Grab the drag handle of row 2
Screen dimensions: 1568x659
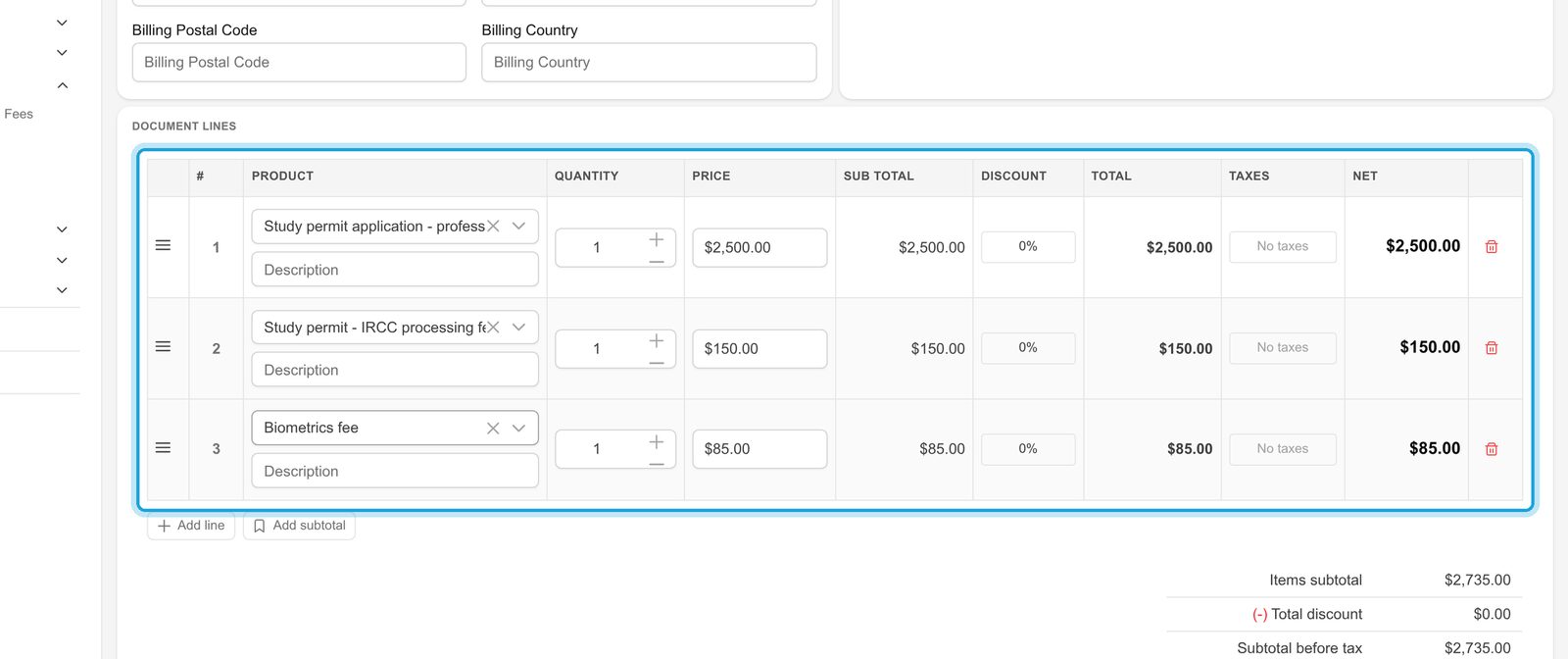pyautogui.click(x=164, y=346)
